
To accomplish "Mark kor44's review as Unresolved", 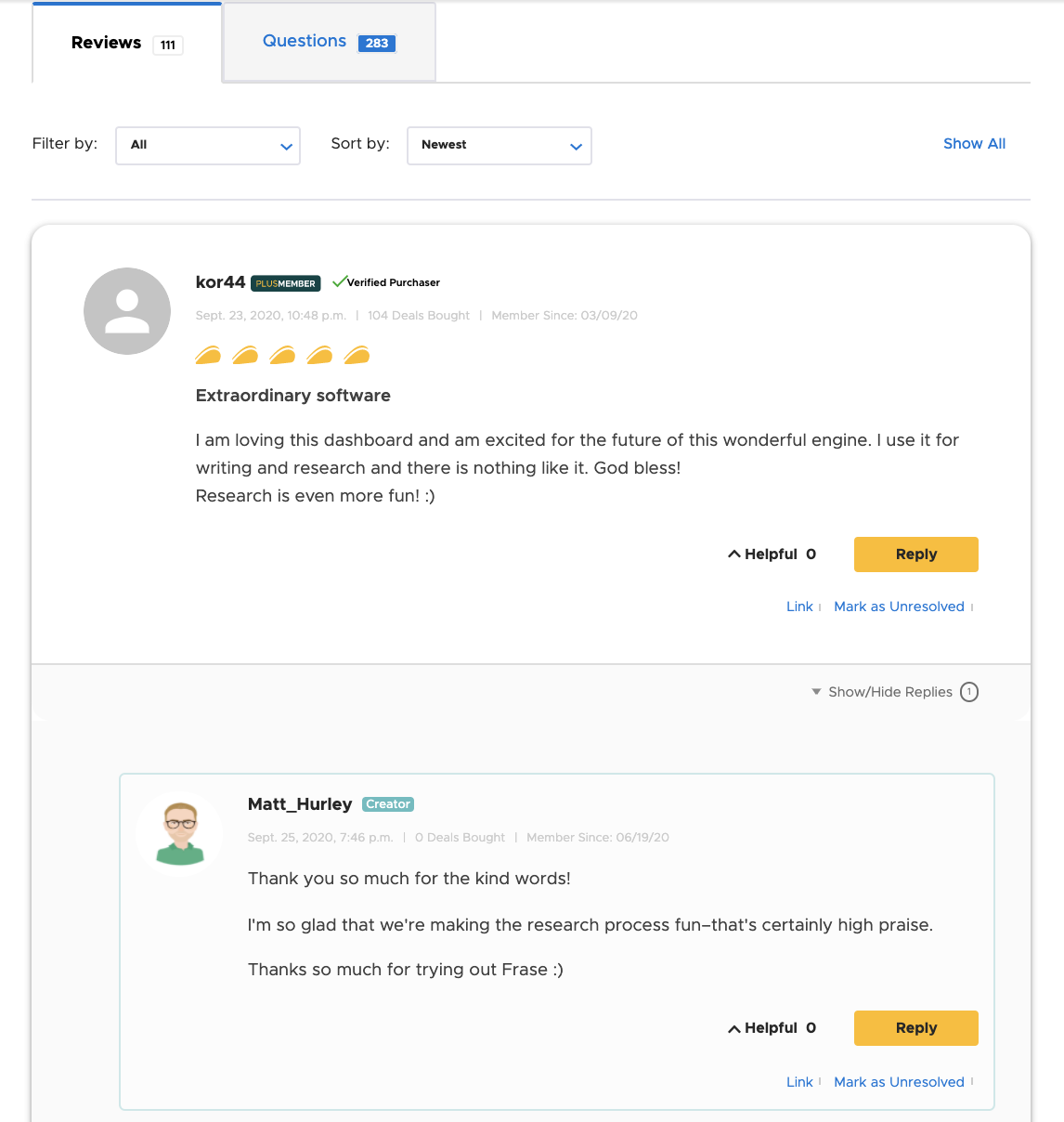I will 899,607.
